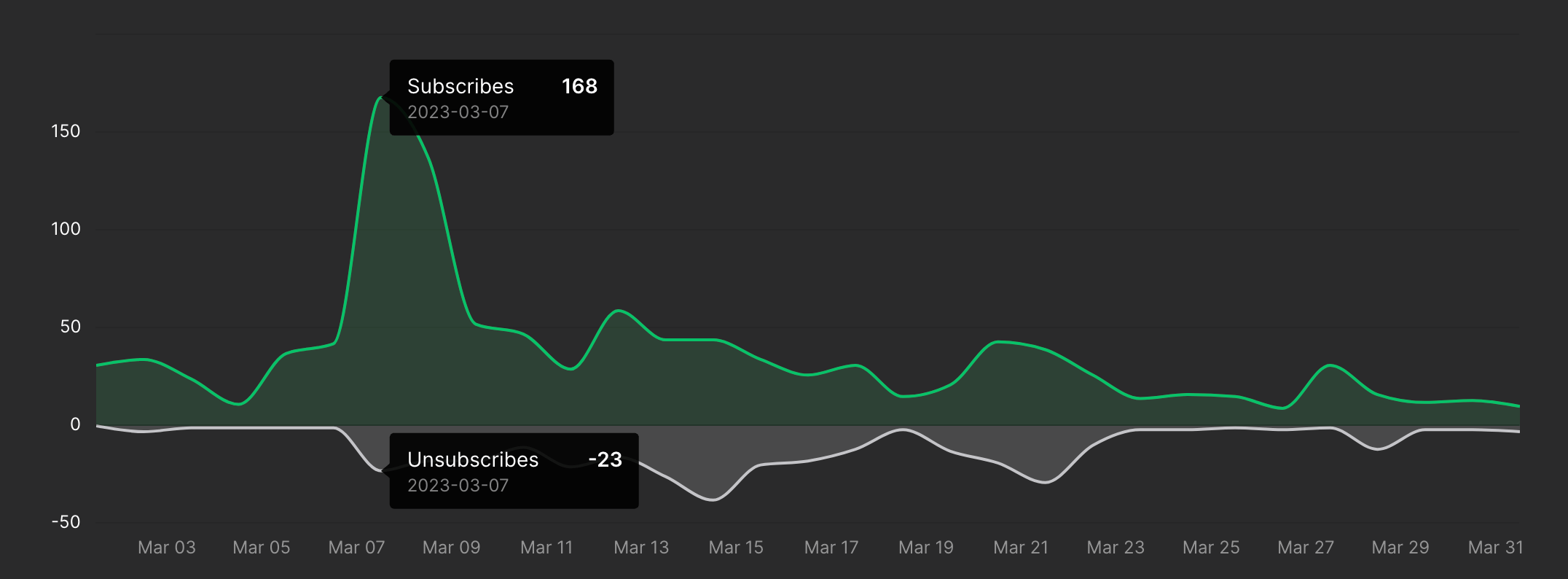
Task: Click the green subscribes peak on Mar 07
Action: point(381,97)
